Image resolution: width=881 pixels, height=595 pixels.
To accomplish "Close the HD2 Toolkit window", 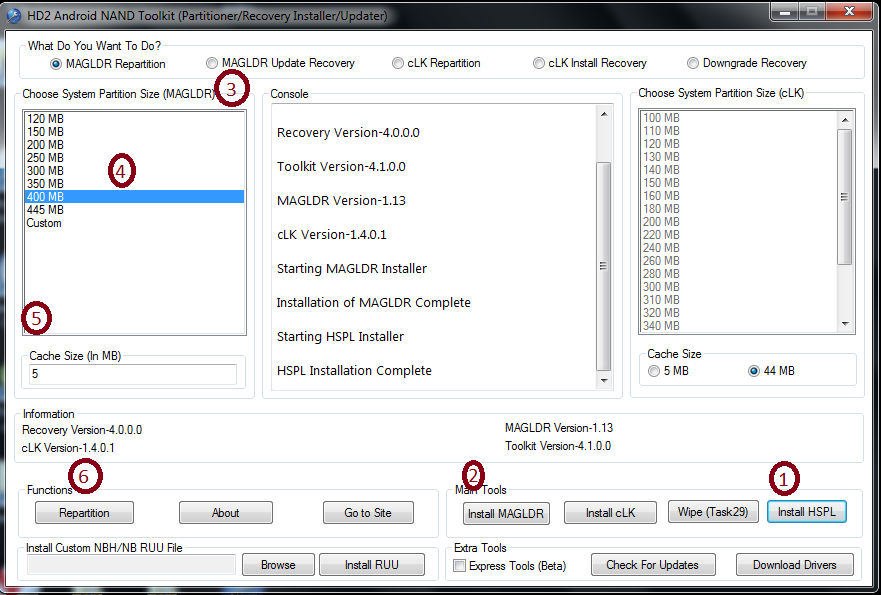I will coord(849,11).
